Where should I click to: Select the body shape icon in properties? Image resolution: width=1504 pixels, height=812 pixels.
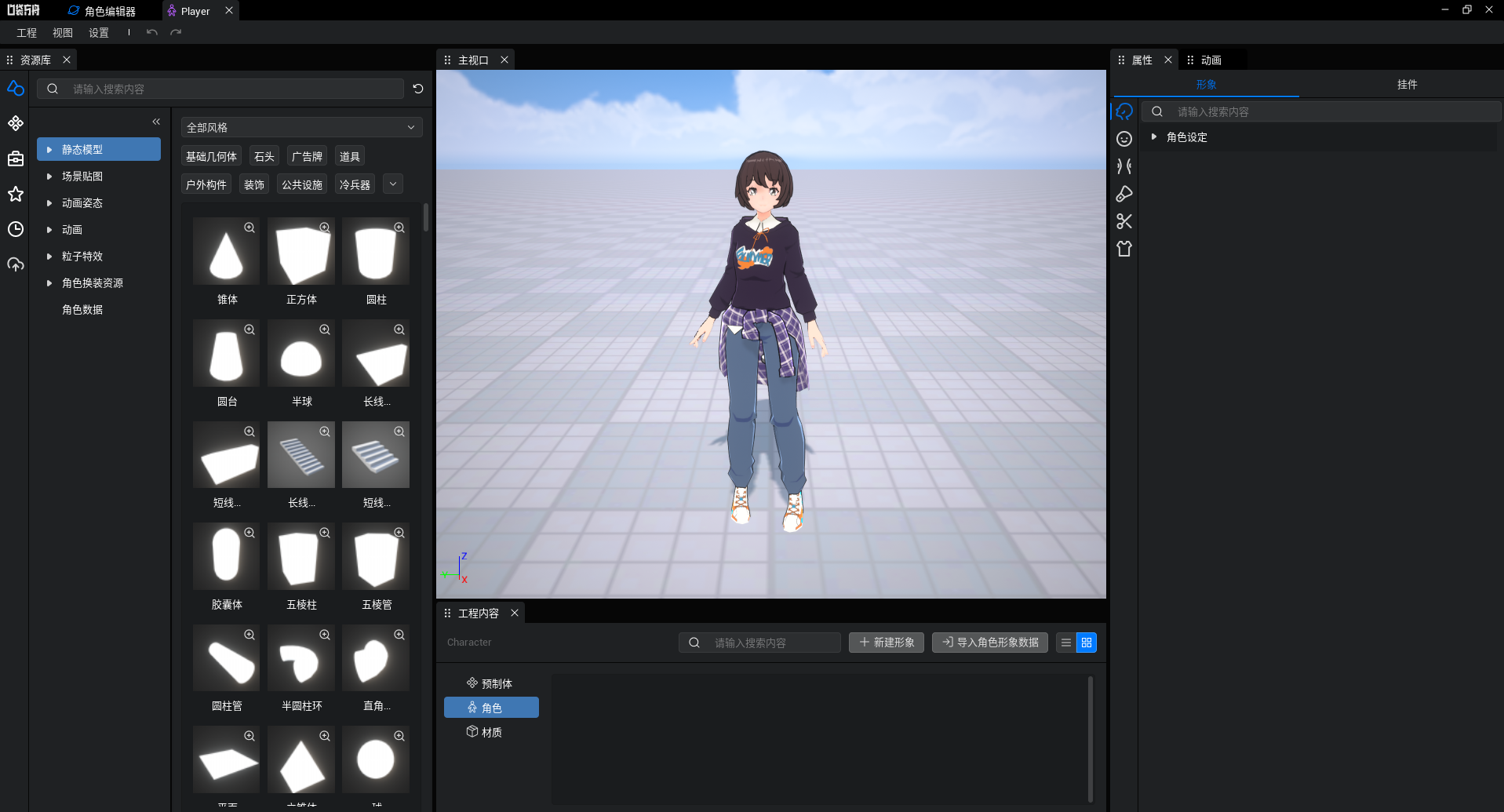pos(1124,166)
